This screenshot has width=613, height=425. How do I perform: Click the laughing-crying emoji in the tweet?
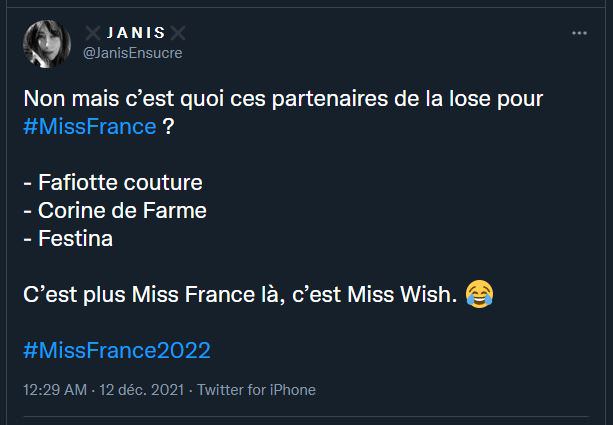click(480, 295)
